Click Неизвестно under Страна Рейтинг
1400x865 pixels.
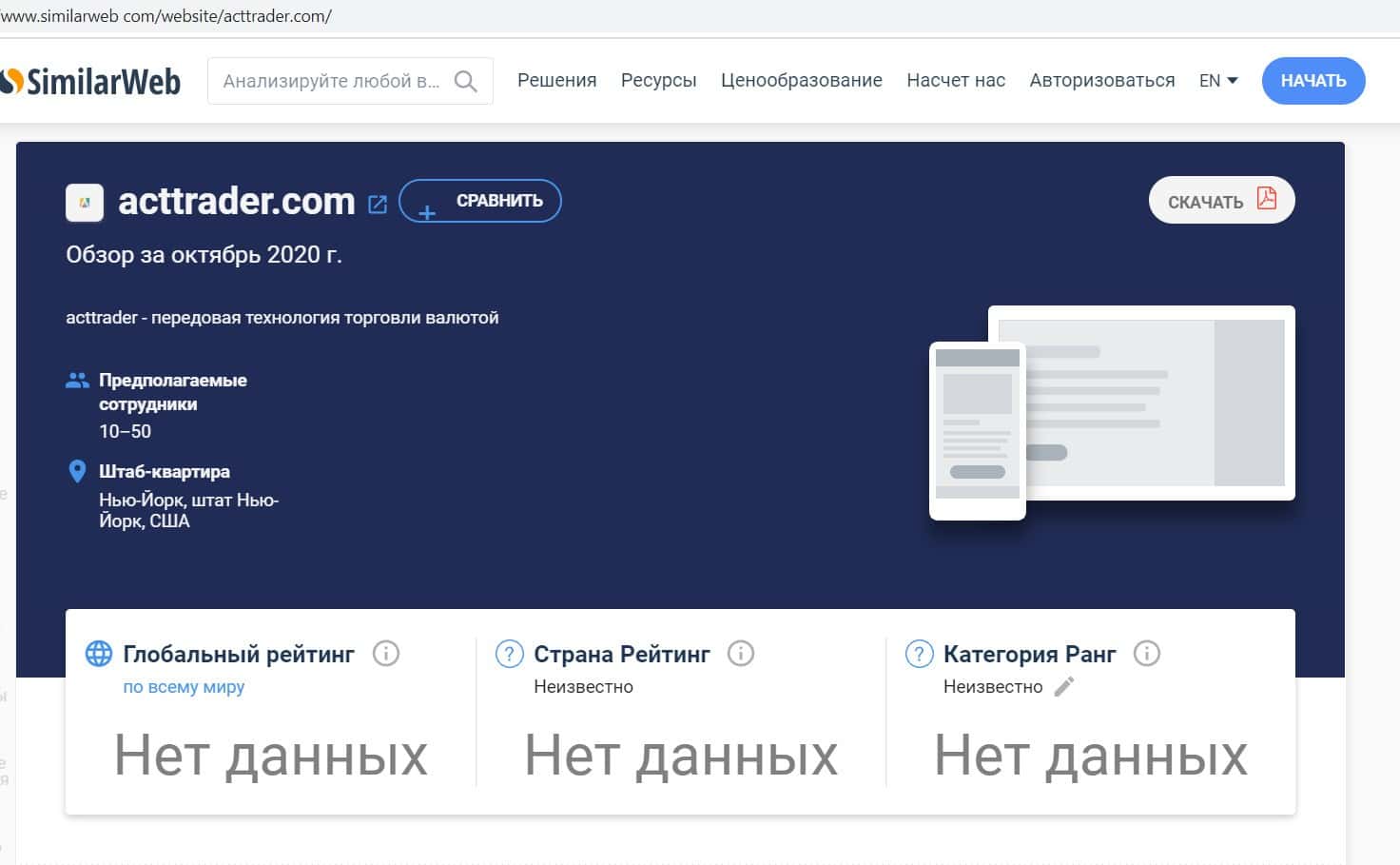tap(584, 687)
